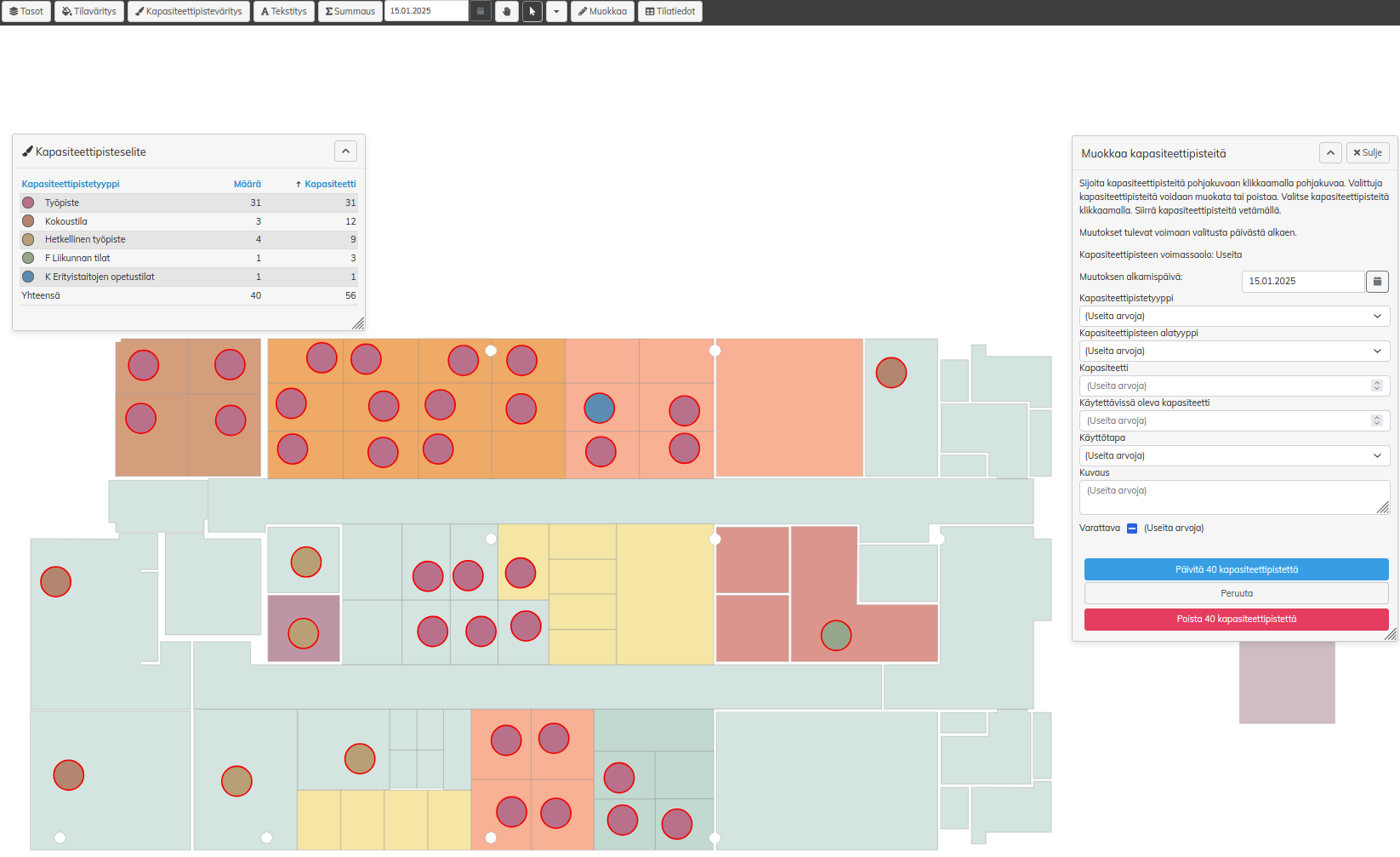Click Poista 40 kapasiteettipistettä button
This screenshot has height=857, width=1400.
1236,619
